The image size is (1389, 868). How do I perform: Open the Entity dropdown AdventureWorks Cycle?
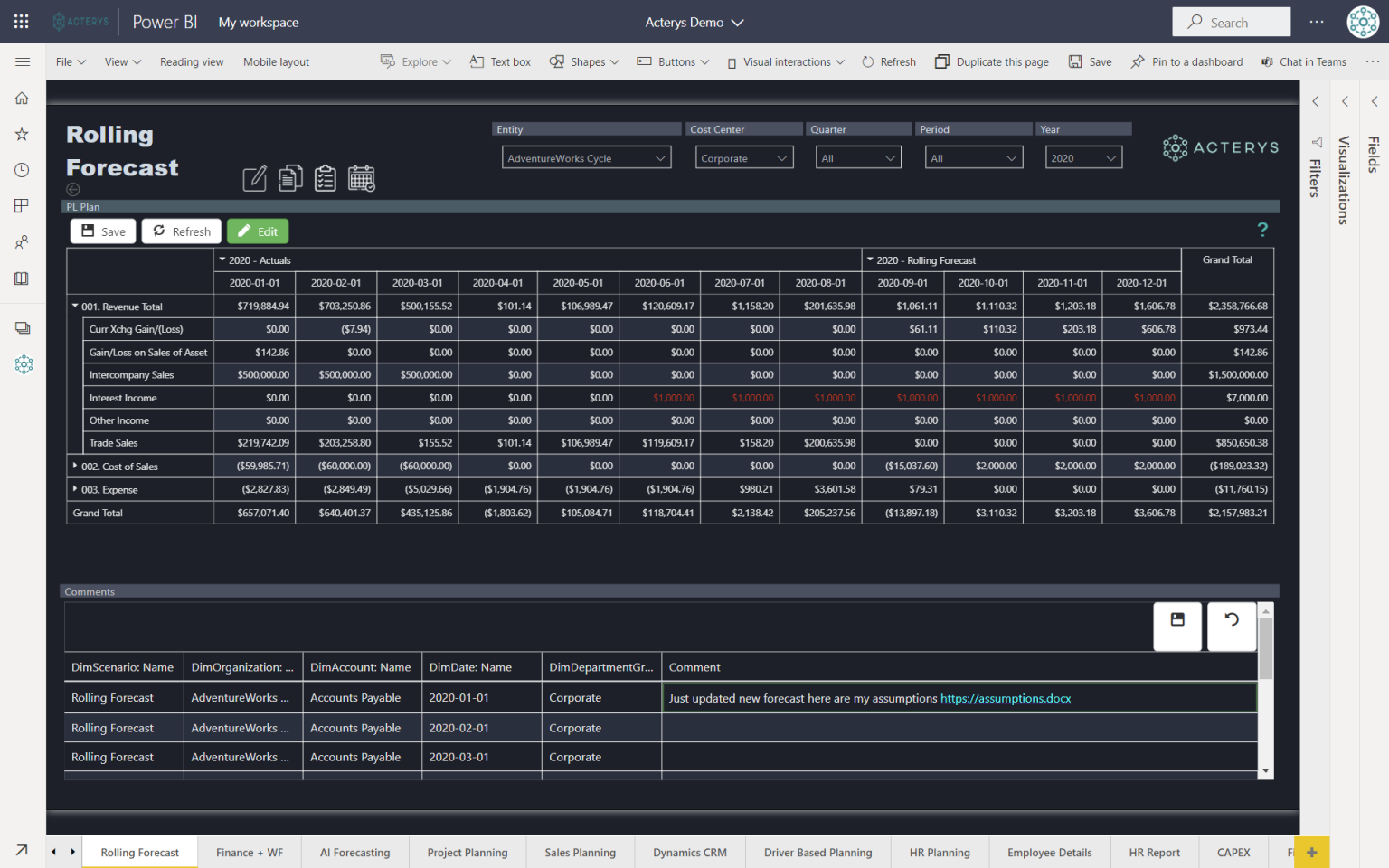[586, 158]
